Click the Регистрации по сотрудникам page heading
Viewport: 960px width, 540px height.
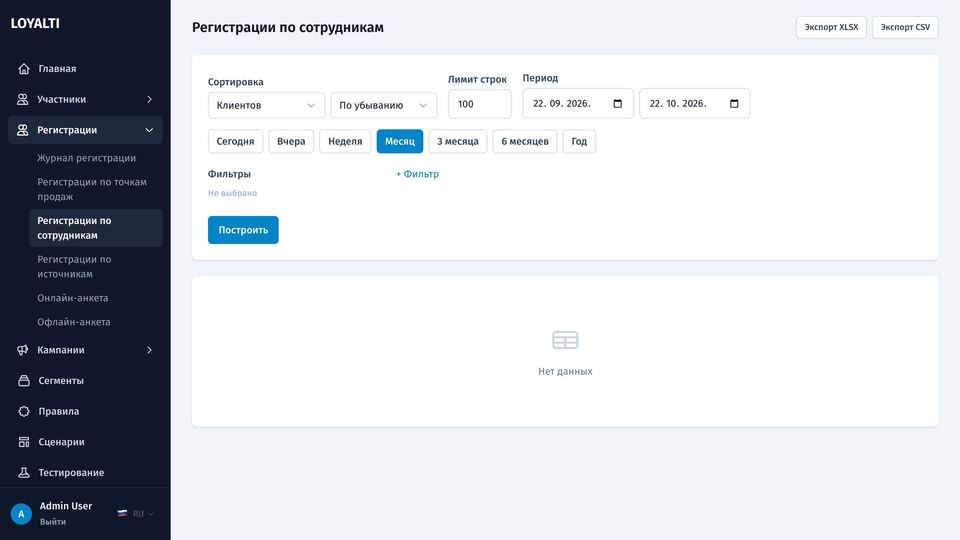[288, 28]
